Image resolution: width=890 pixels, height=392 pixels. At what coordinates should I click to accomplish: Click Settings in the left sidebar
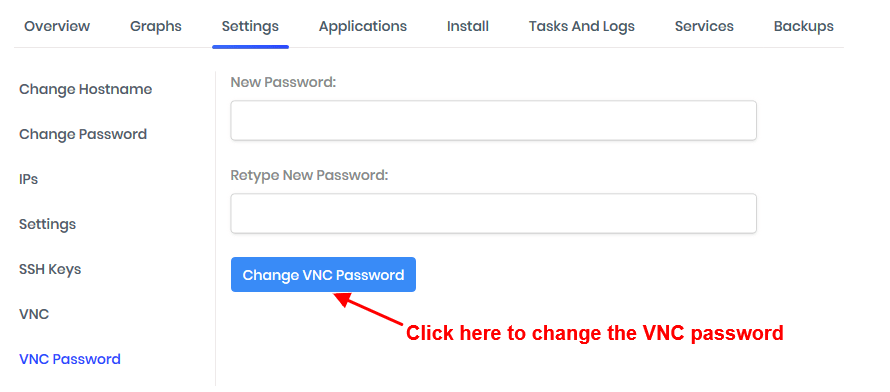(x=47, y=224)
